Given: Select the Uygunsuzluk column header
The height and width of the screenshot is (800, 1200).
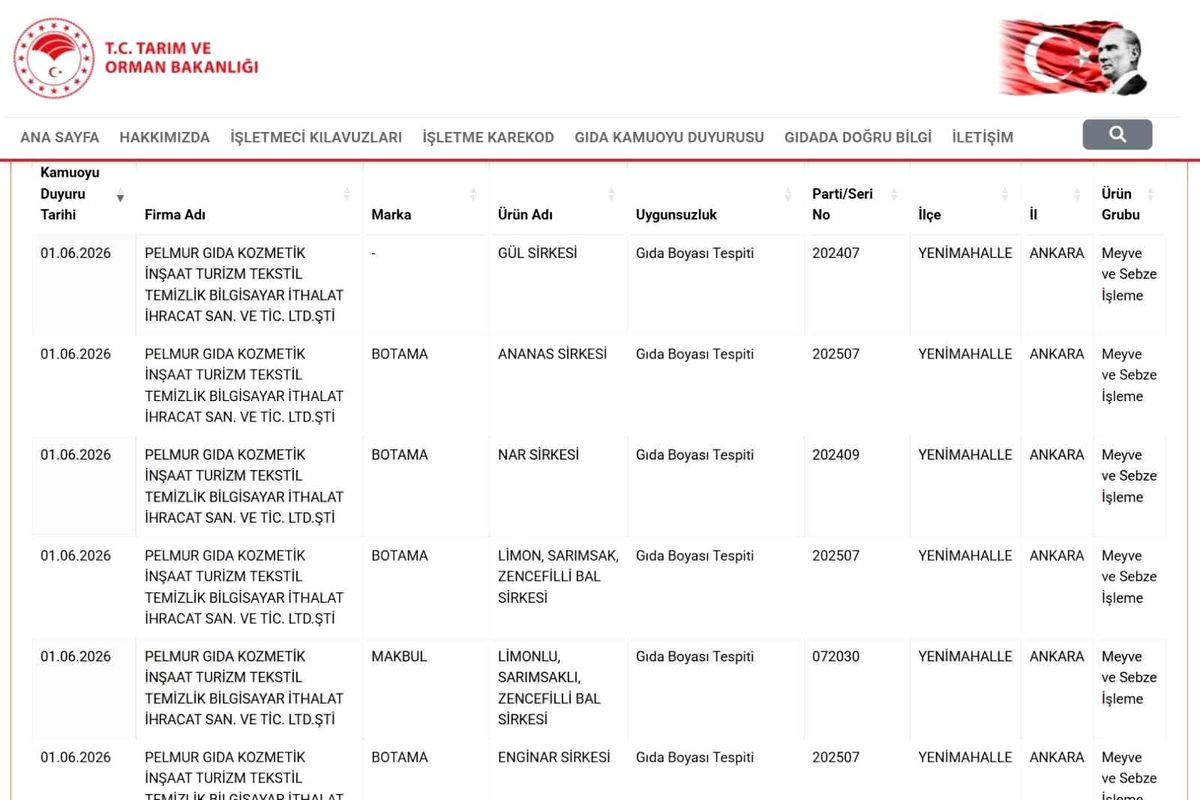Looking at the screenshot, I should [x=676, y=215].
